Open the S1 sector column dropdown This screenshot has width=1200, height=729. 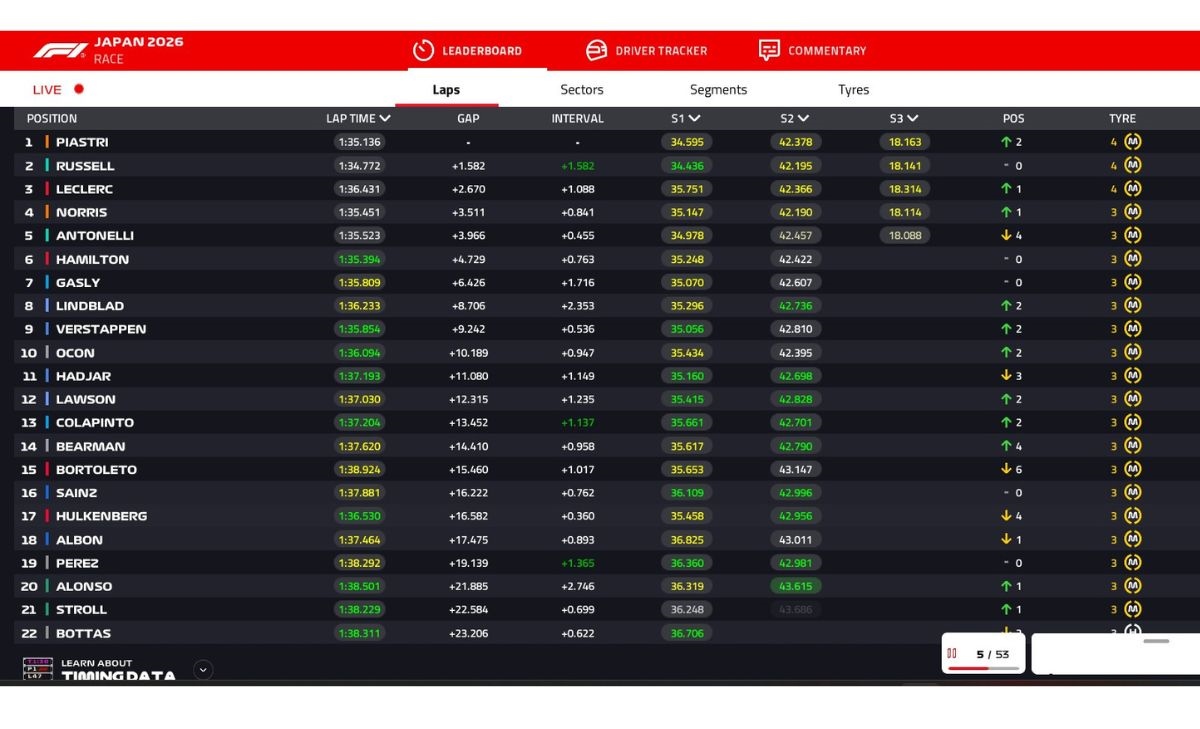pos(694,119)
